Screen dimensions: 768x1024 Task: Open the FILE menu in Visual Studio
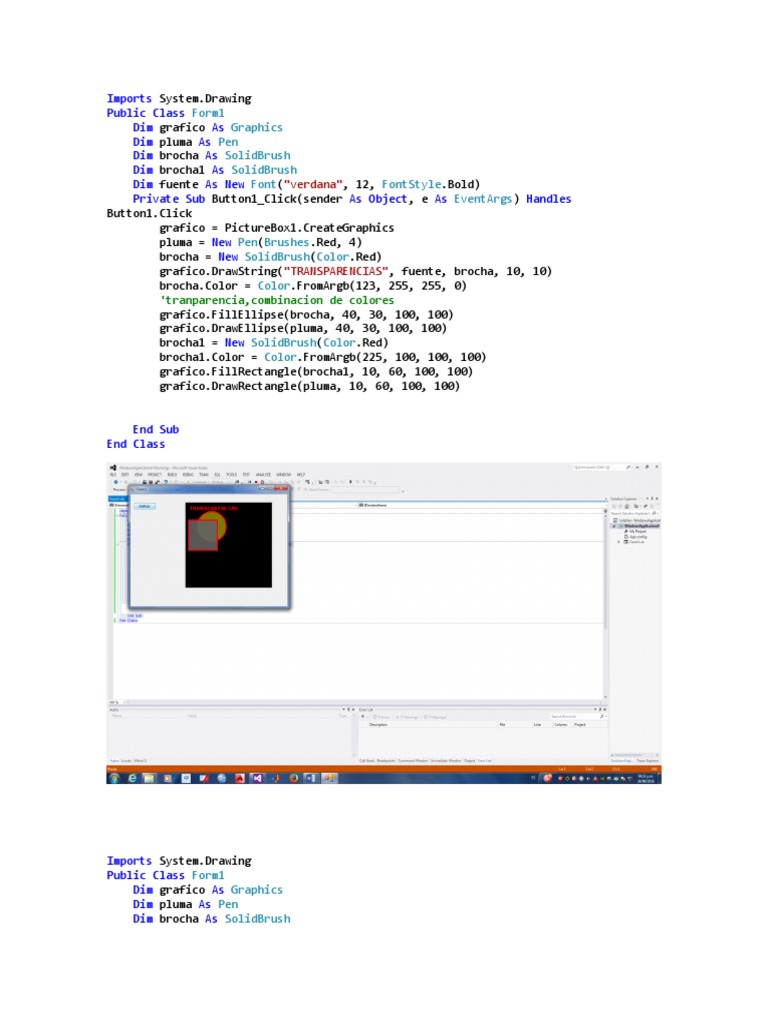point(112,475)
